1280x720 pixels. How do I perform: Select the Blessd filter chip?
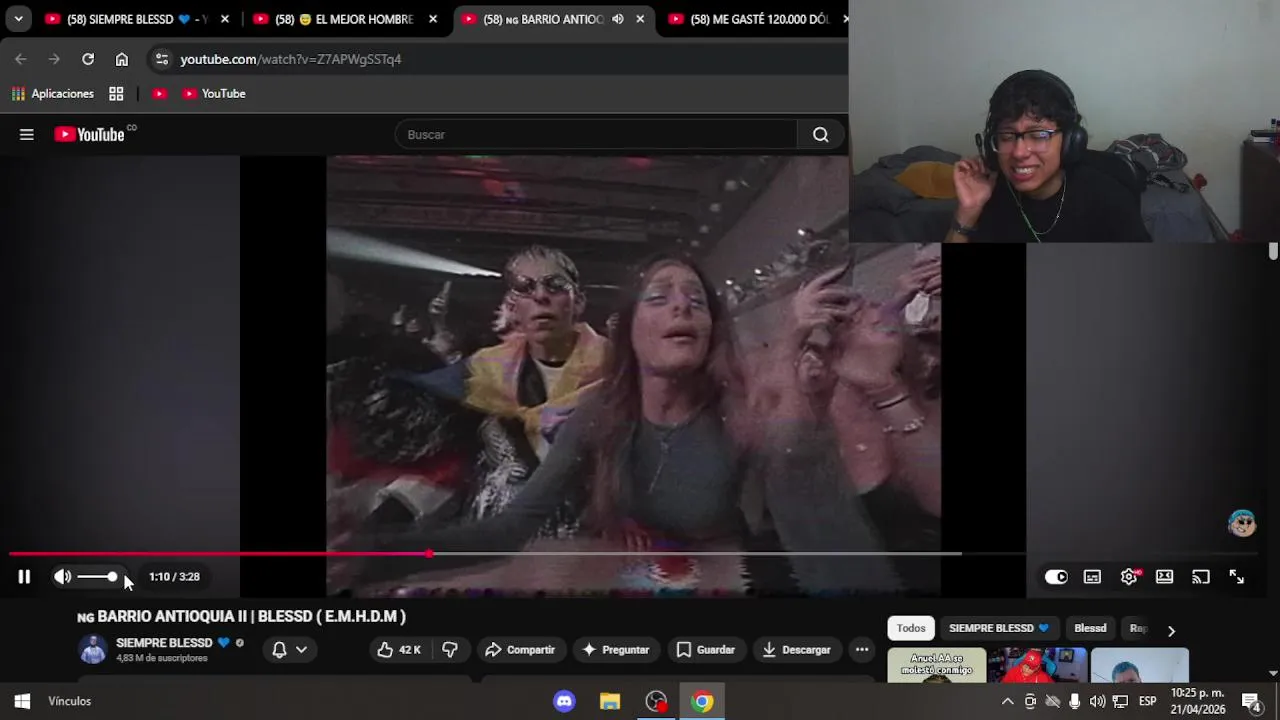[1090, 628]
